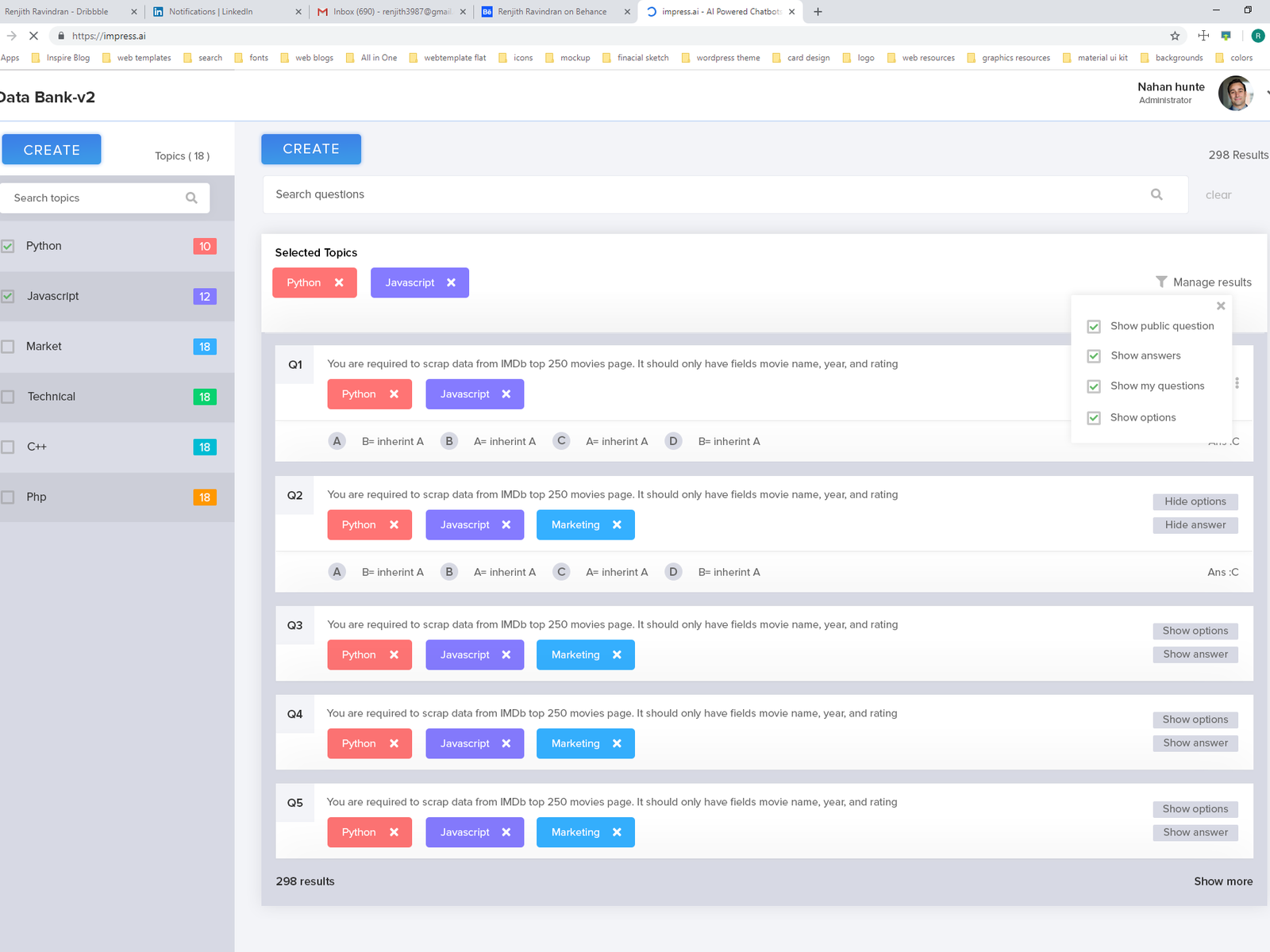Click the filter icon beside Manage results
The image size is (1270, 952).
1161,282
